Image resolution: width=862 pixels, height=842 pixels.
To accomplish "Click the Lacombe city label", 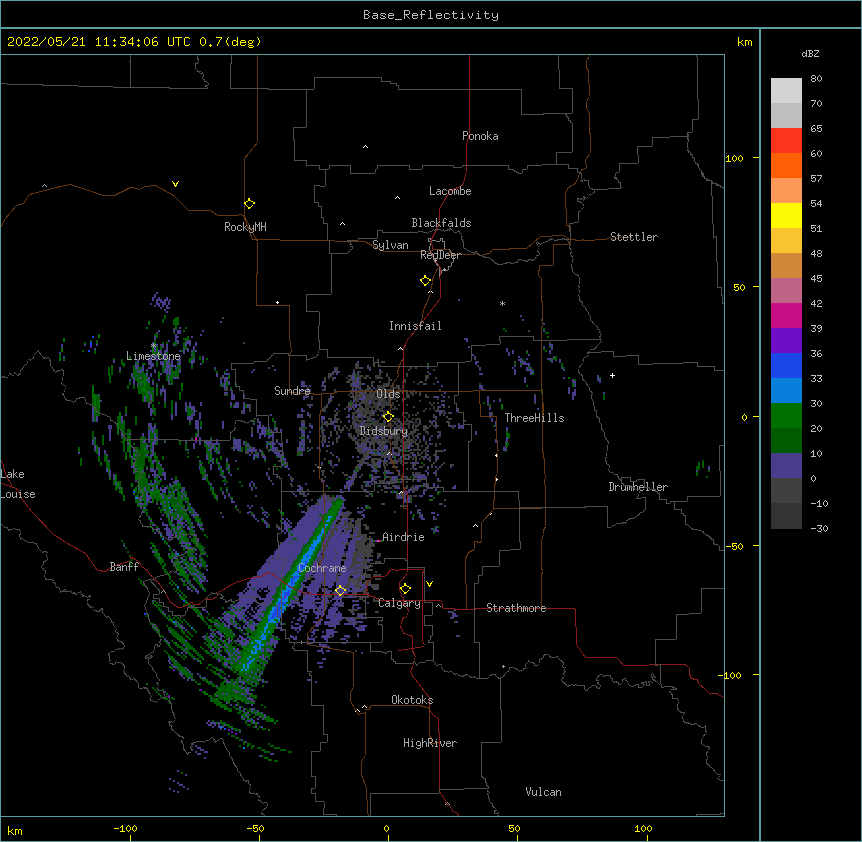I will point(450,191).
